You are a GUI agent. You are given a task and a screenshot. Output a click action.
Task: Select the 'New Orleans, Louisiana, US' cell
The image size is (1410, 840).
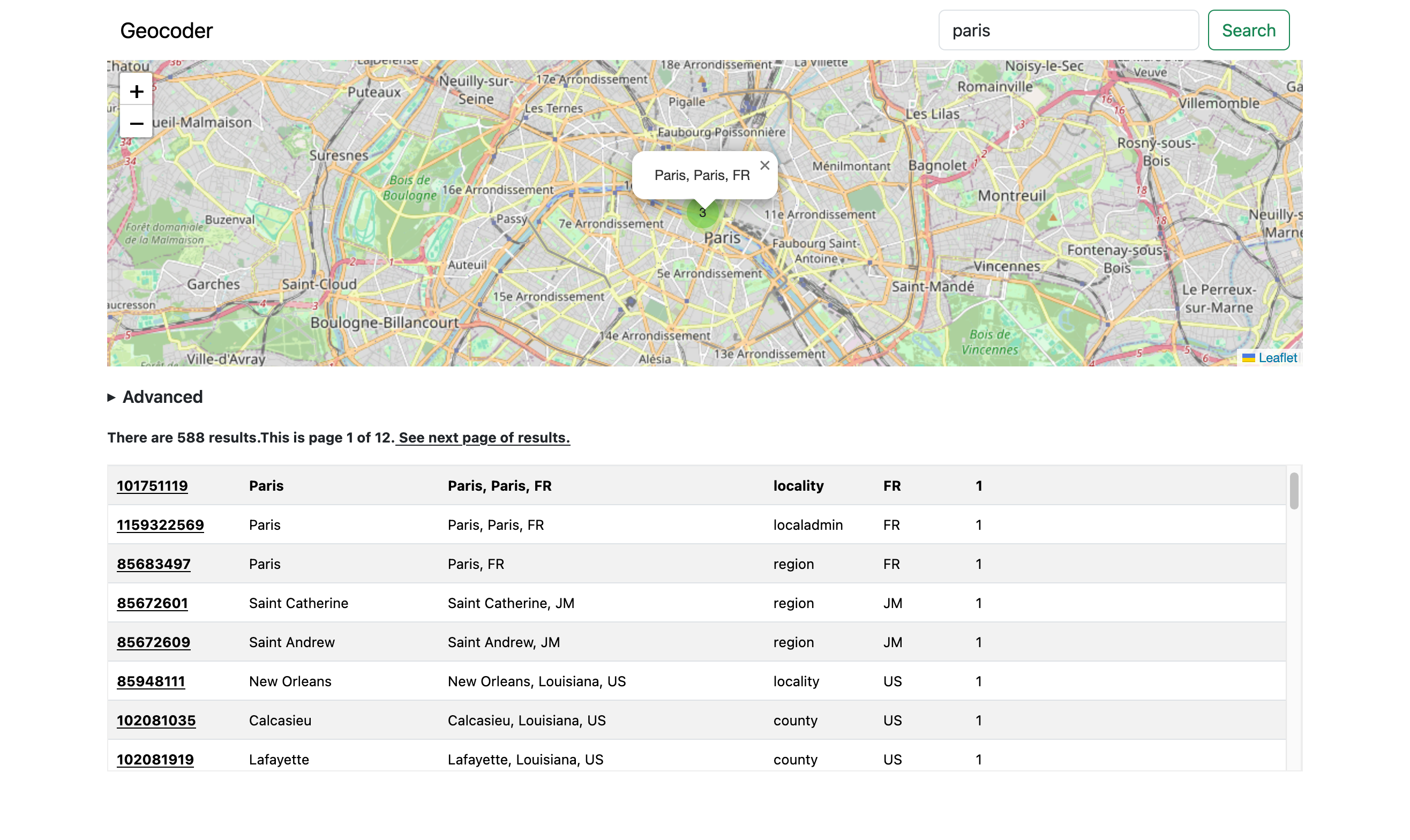point(537,681)
